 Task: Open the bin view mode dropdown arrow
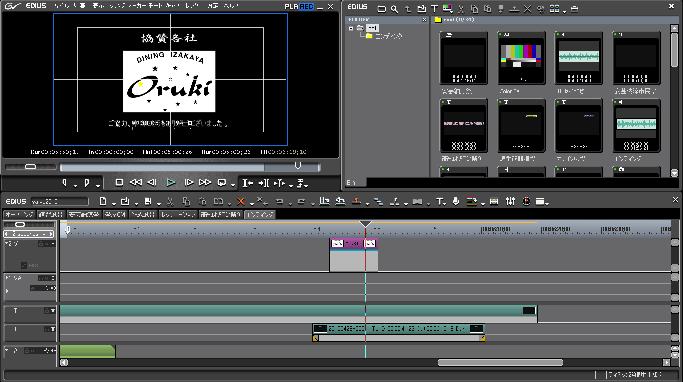tap(565, 11)
